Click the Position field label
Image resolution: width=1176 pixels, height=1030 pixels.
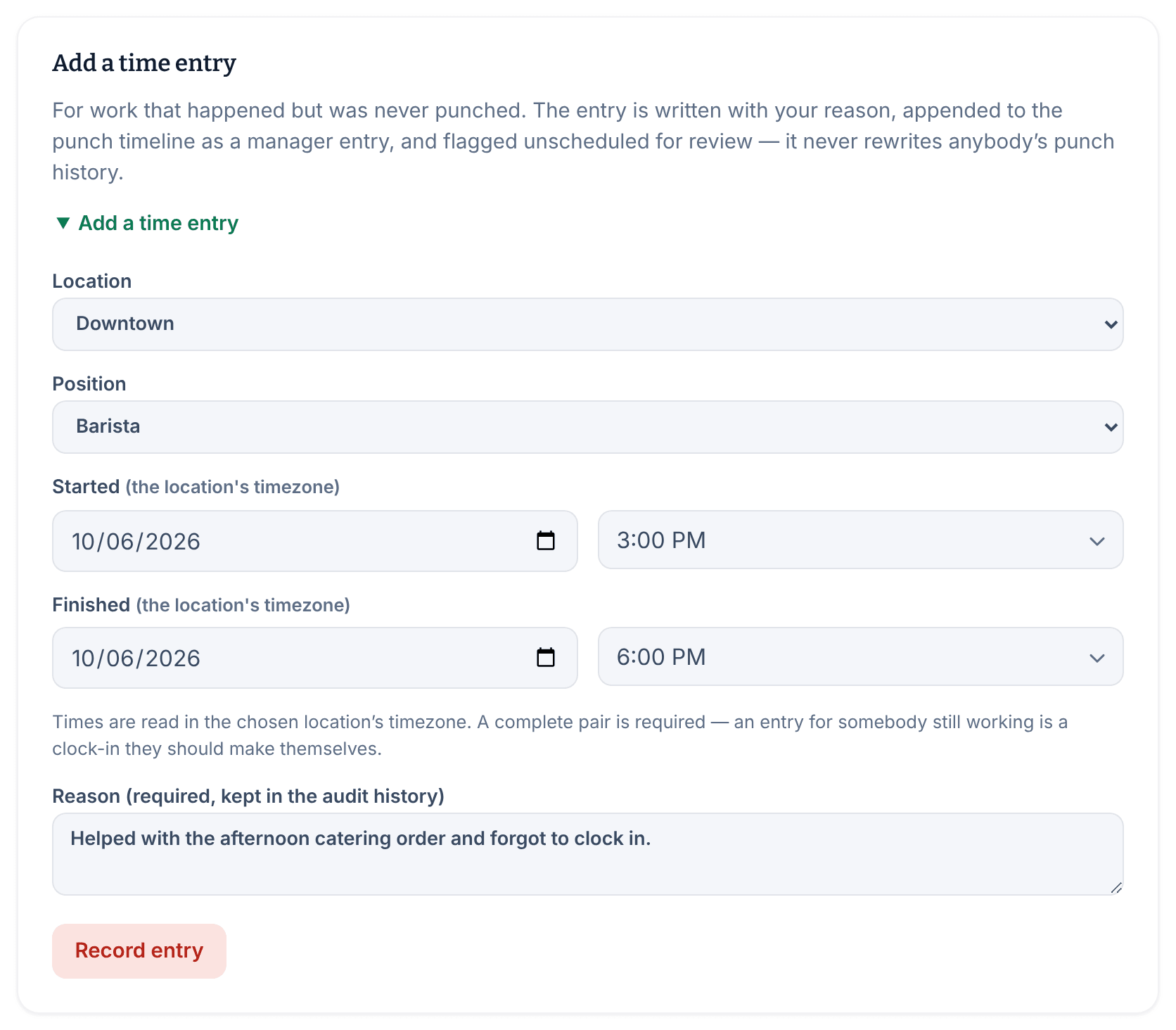[x=89, y=384]
